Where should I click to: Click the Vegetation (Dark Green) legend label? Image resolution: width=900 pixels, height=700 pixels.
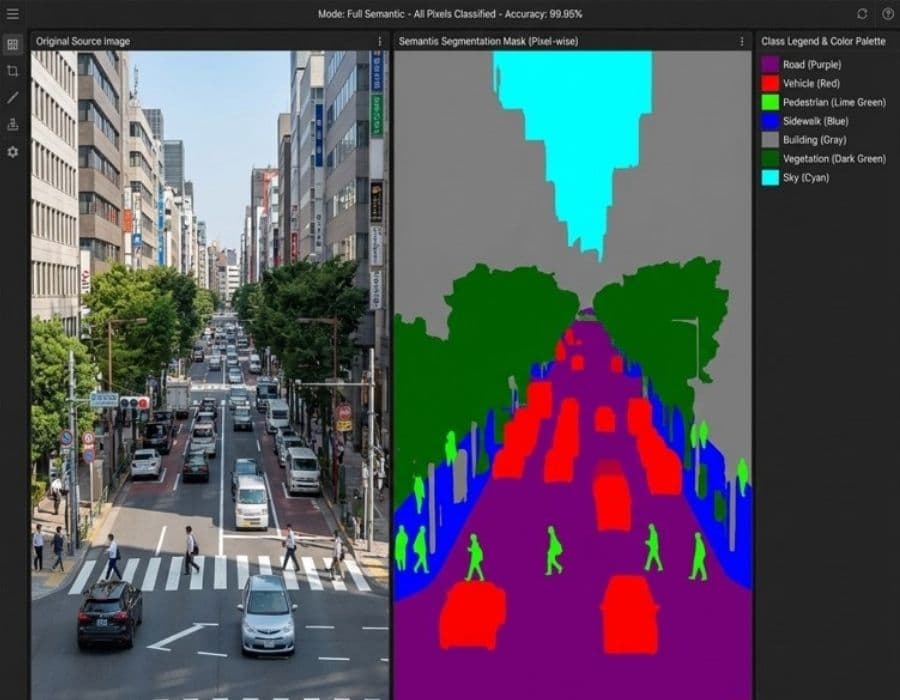coord(833,159)
